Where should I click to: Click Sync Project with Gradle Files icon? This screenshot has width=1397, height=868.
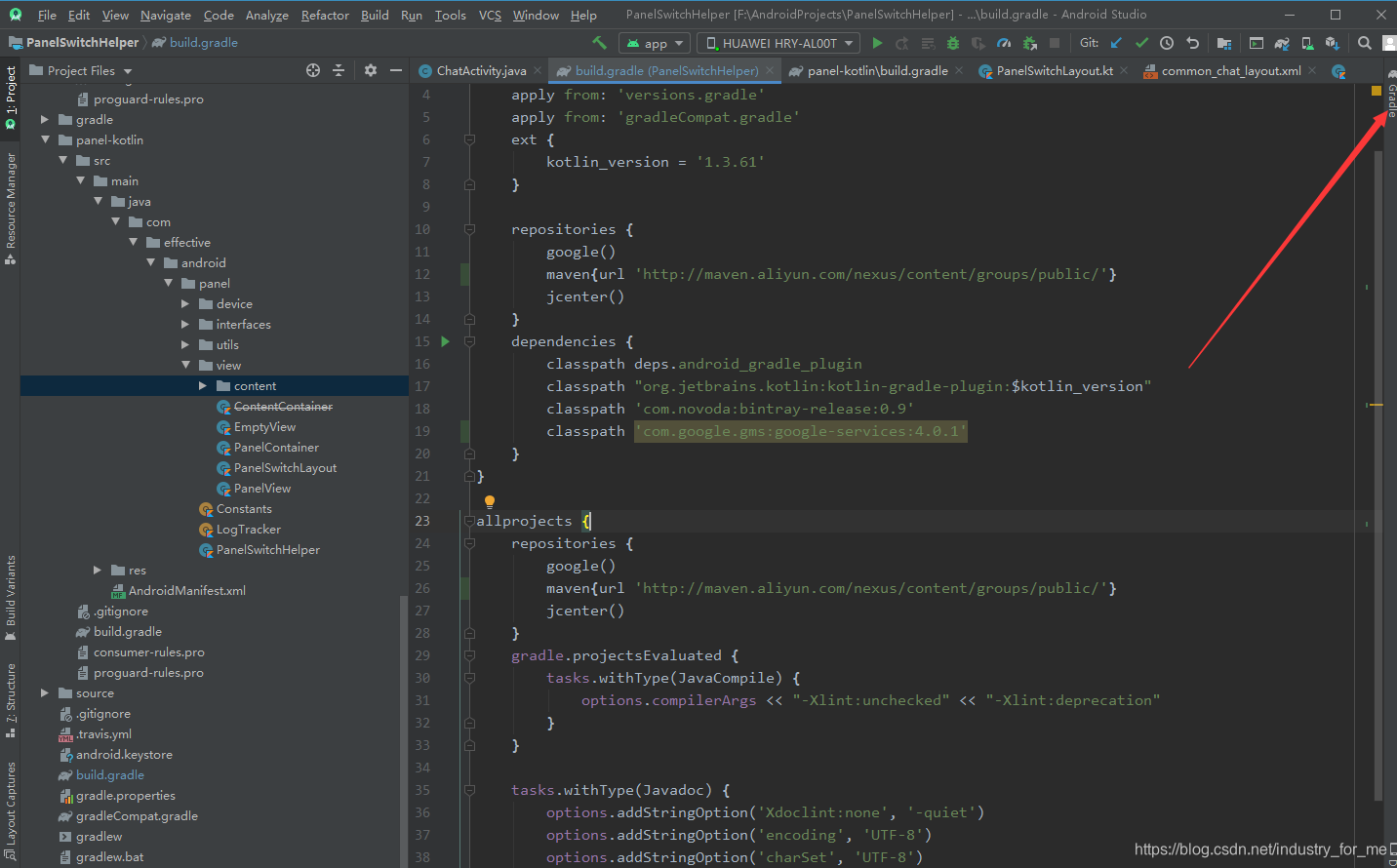point(1282,43)
